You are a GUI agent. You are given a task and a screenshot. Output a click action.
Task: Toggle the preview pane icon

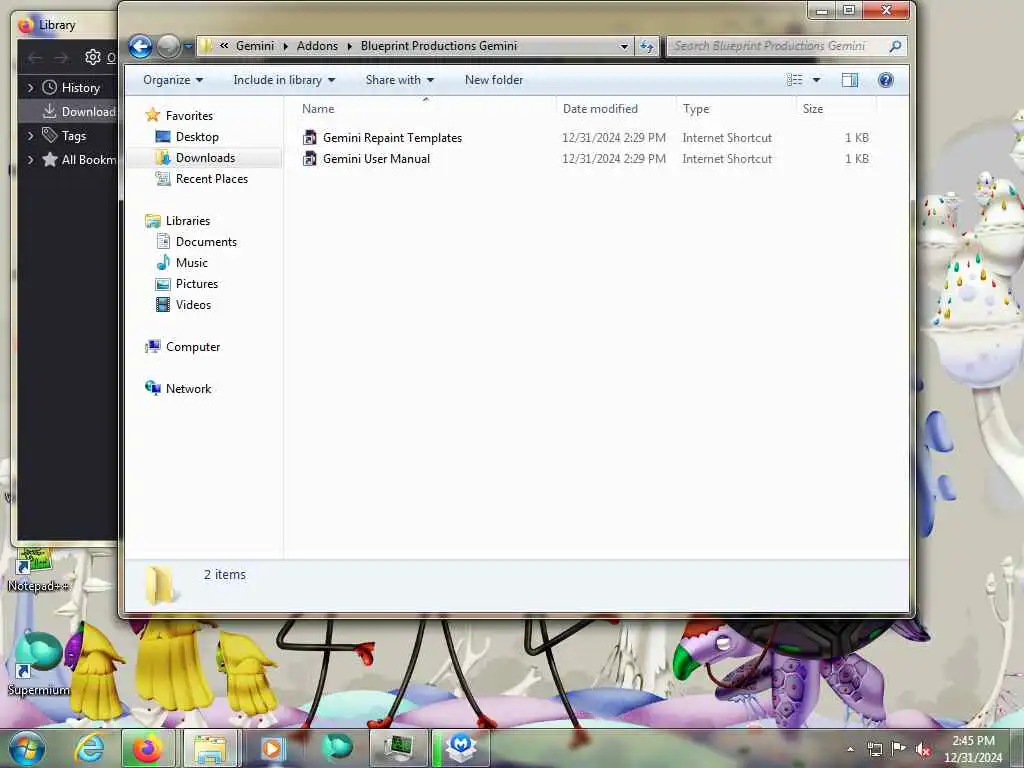[x=850, y=80]
